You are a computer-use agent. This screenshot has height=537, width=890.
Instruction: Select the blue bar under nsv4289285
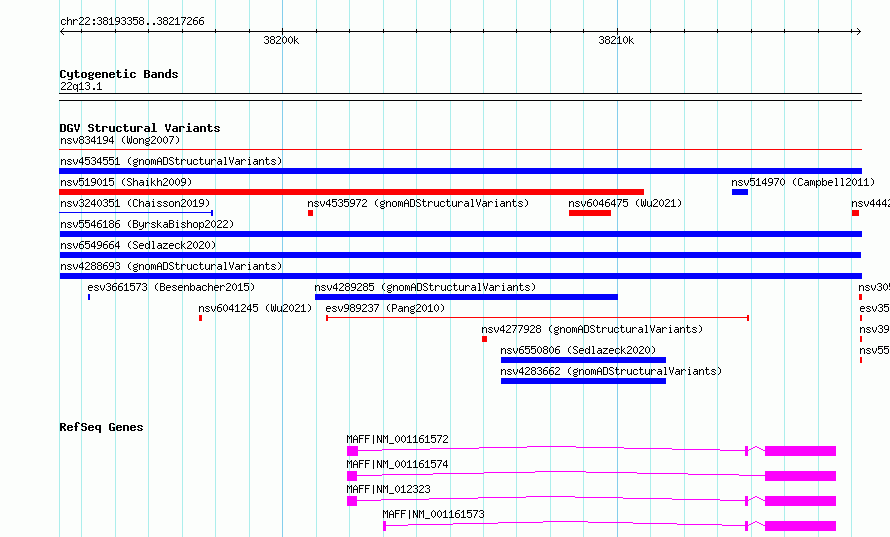tap(466, 297)
